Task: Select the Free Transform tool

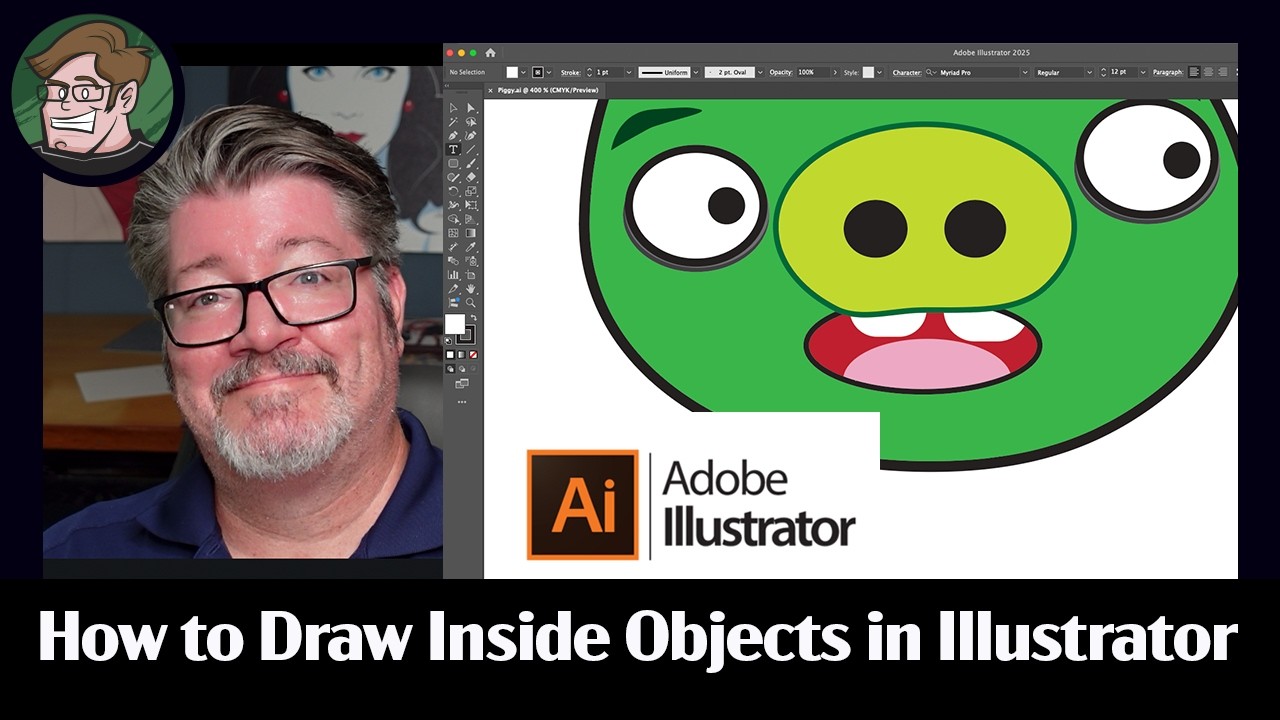Action: click(x=471, y=205)
